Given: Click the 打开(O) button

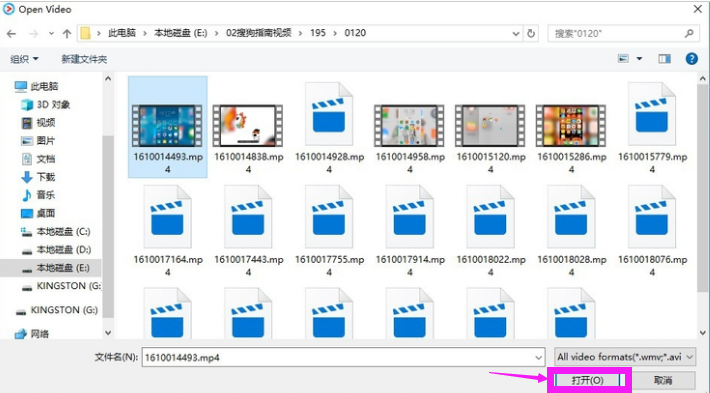Looking at the screenshot, I should 587,380.
